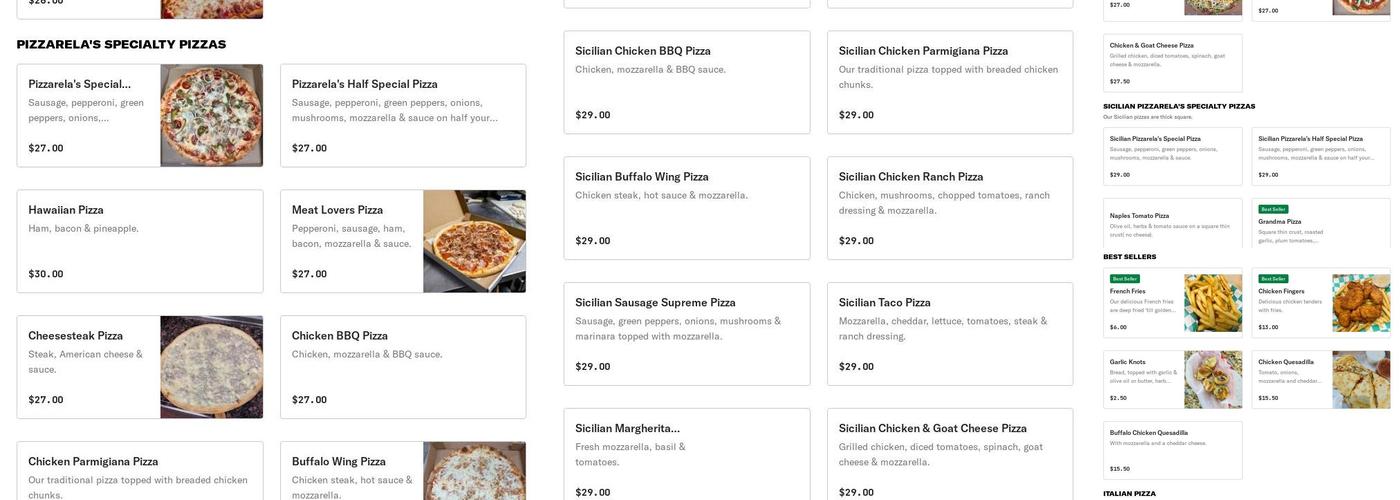Open the Chicken Parmigiana Pizza card

click(140, 471)
